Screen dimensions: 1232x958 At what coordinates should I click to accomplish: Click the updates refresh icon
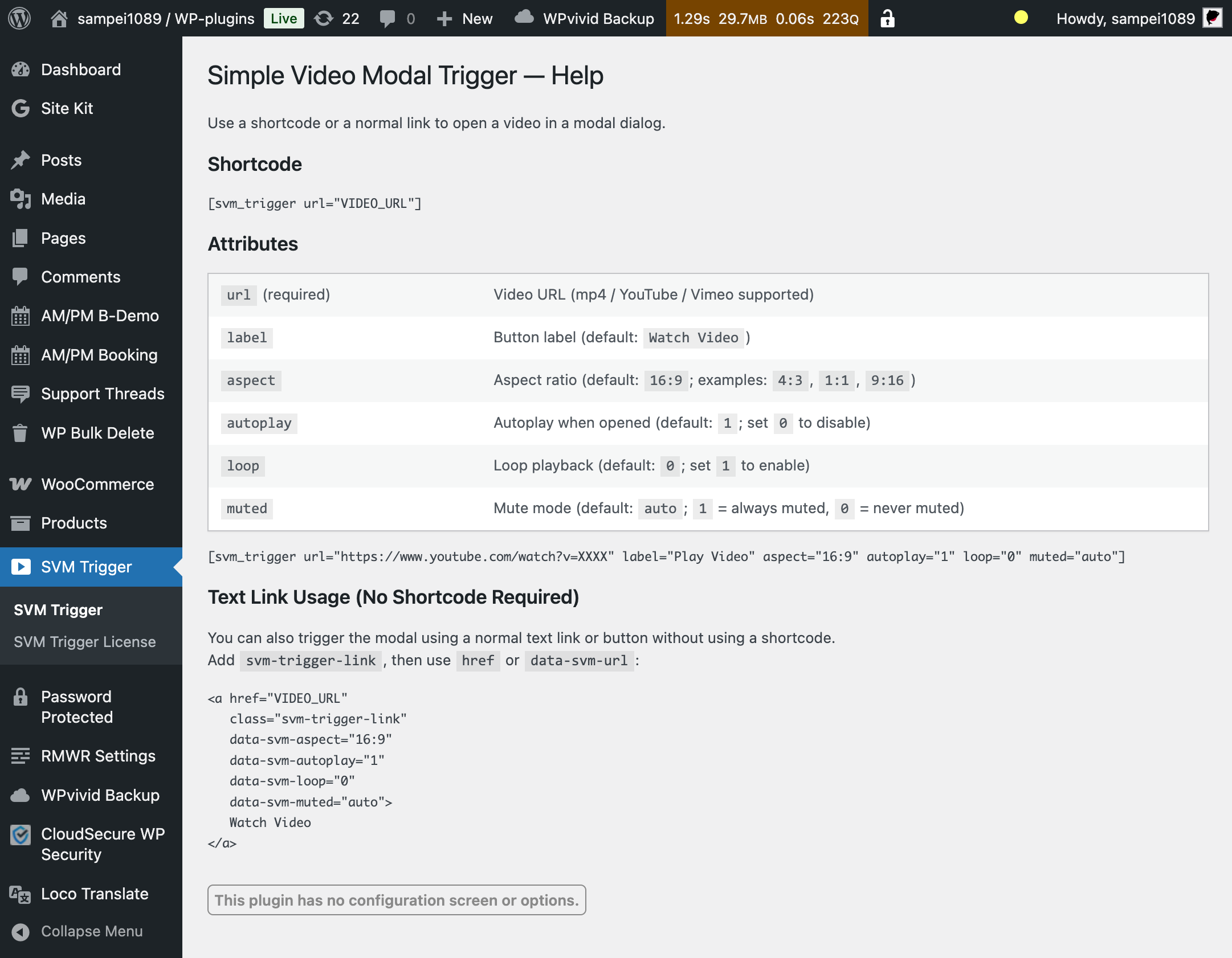pos(324,19)
